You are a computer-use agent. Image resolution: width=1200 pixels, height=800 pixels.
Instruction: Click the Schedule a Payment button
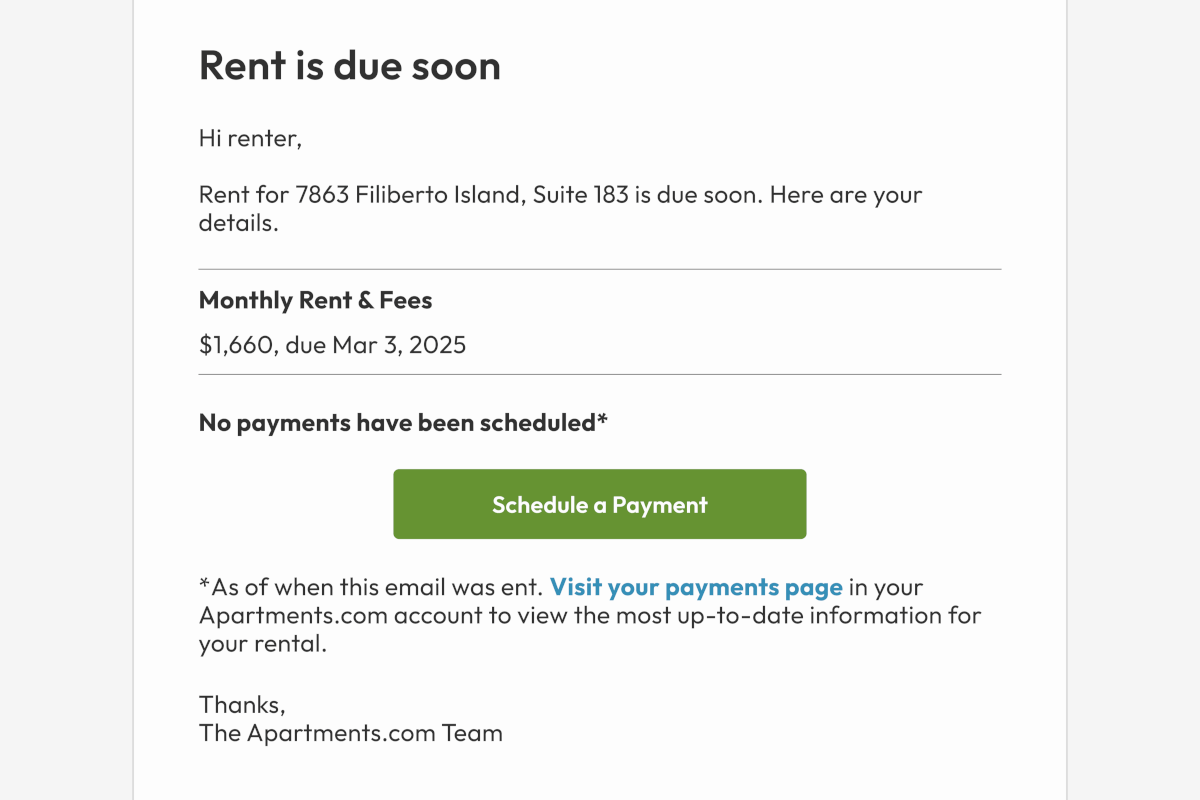point(599,504)
